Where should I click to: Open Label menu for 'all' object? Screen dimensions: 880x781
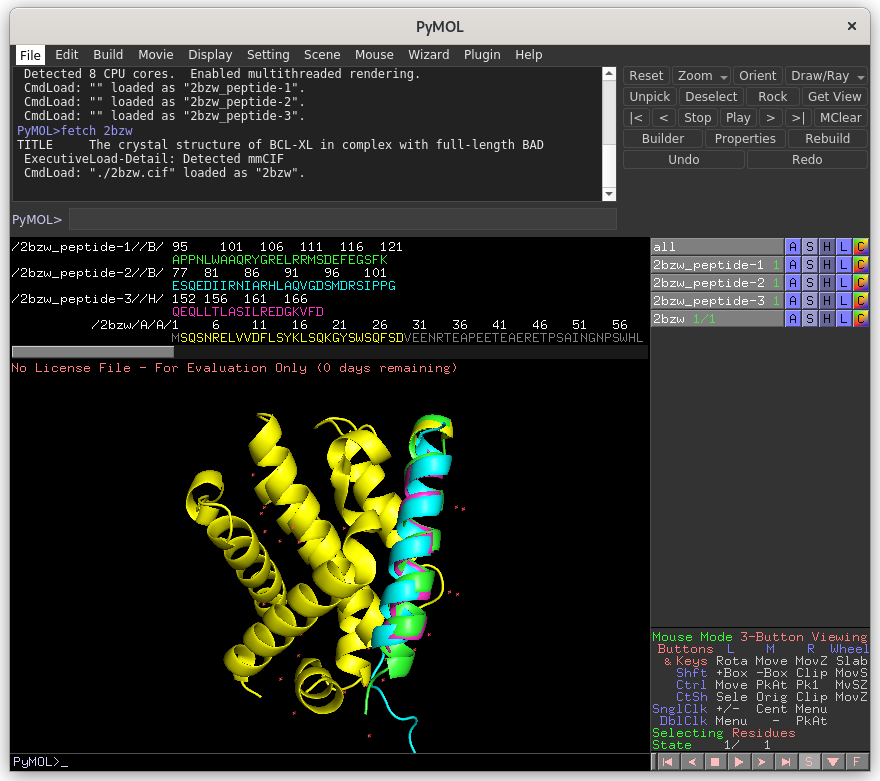click(x=844, y=246)
